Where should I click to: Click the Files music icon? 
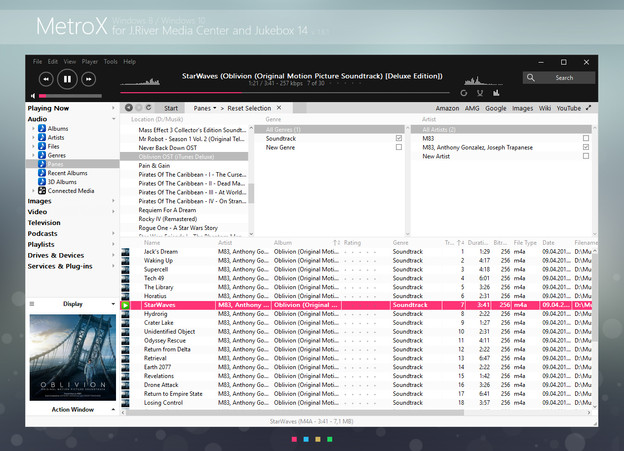42,146
